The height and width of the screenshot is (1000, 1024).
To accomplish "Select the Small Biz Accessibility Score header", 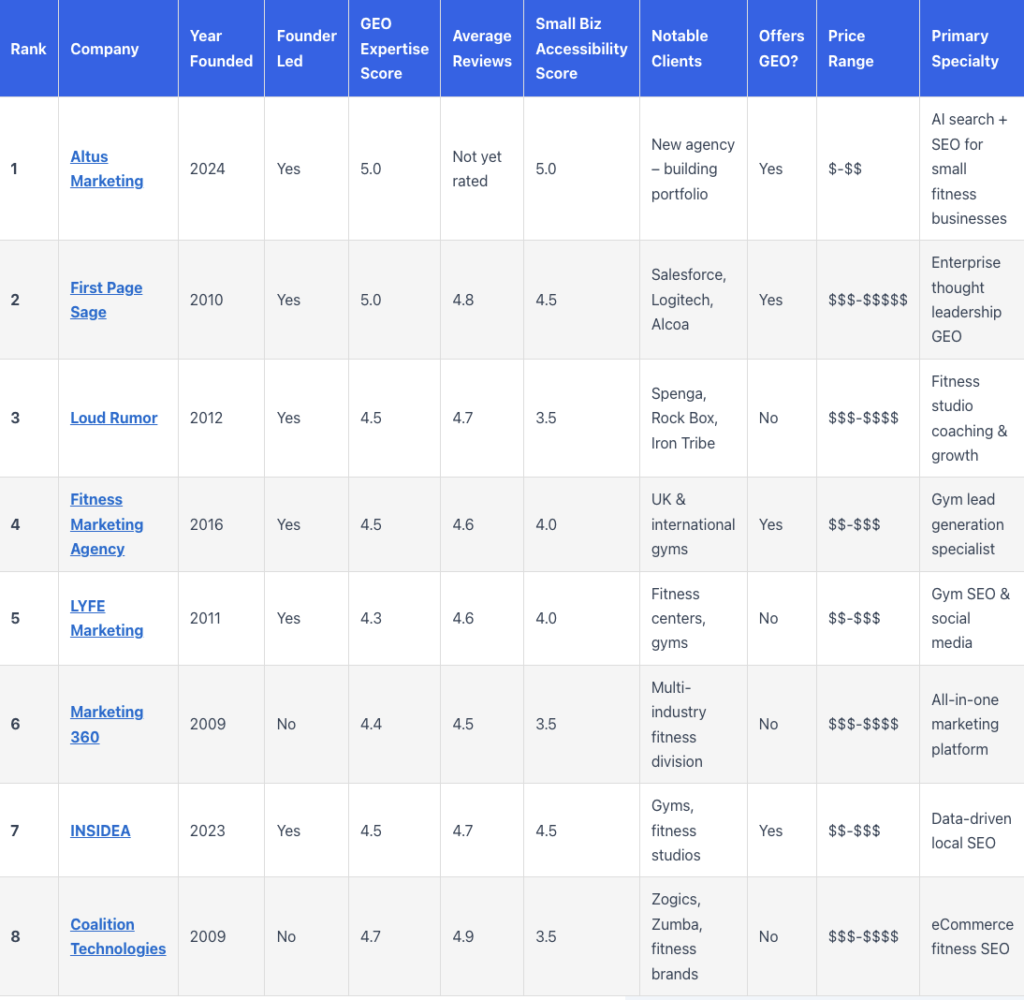I will pyautogui.click(x=581, y=49).
